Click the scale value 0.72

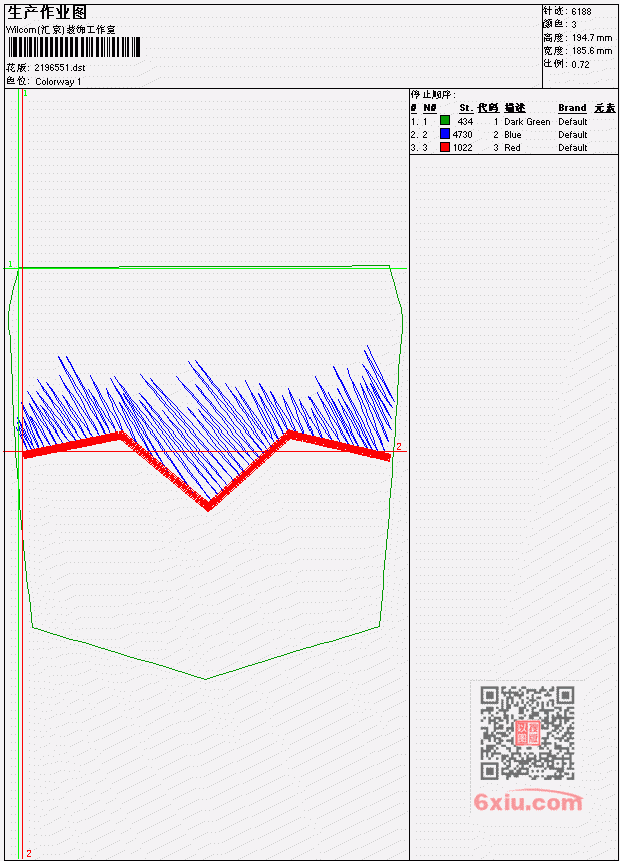(x=580, y=65)
